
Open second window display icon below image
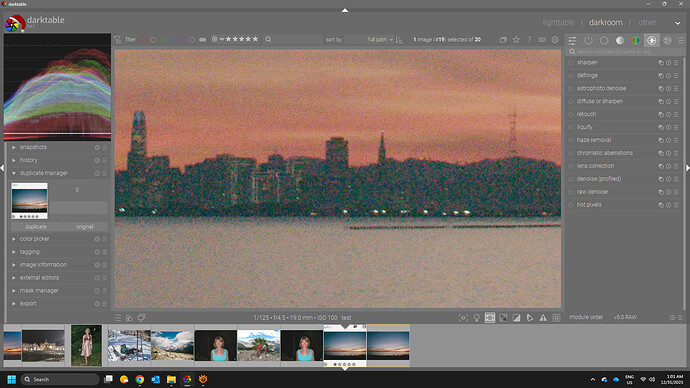pos(141,318)
